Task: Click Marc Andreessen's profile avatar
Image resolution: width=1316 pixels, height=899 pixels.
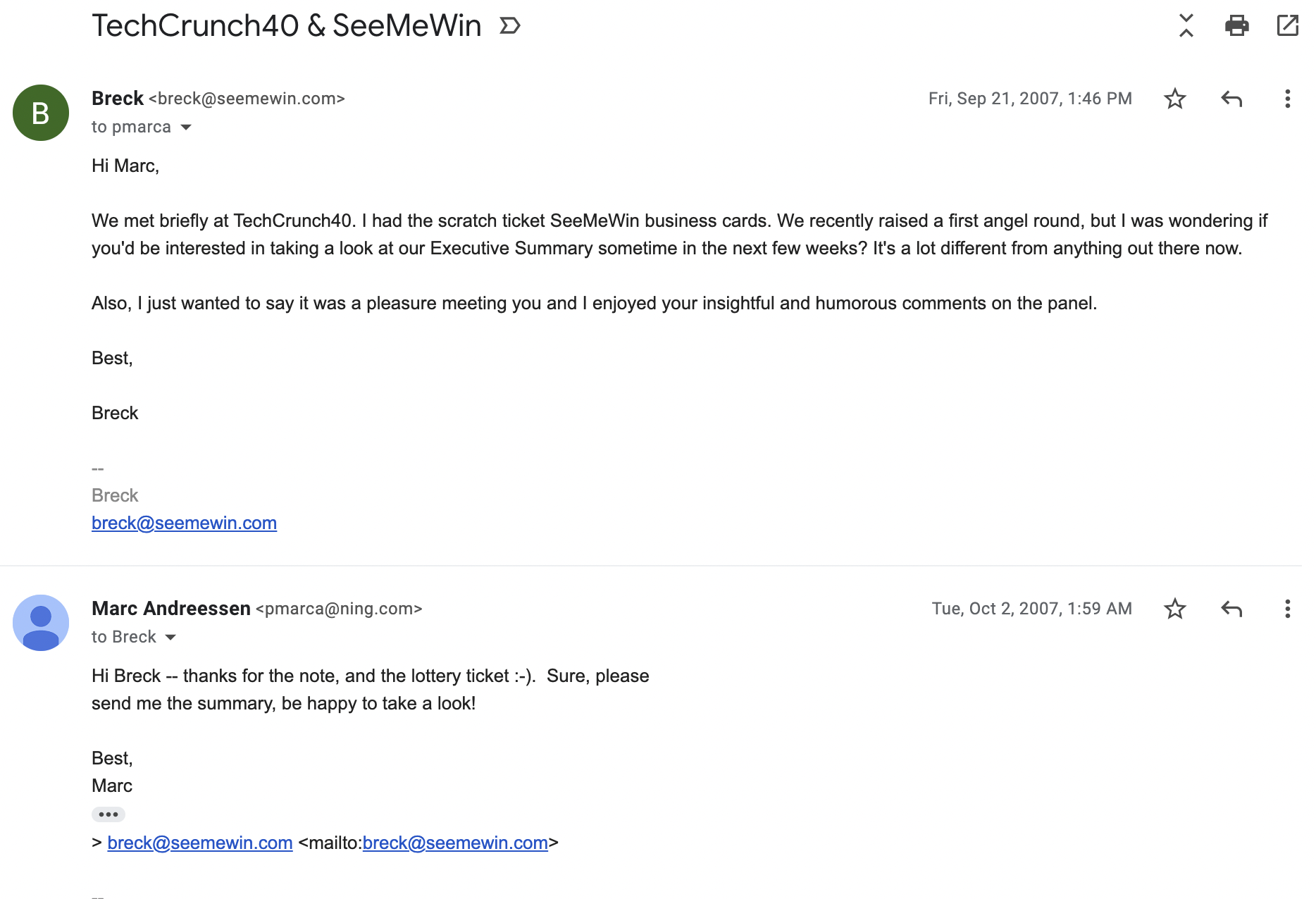Action: click(41, 623)
